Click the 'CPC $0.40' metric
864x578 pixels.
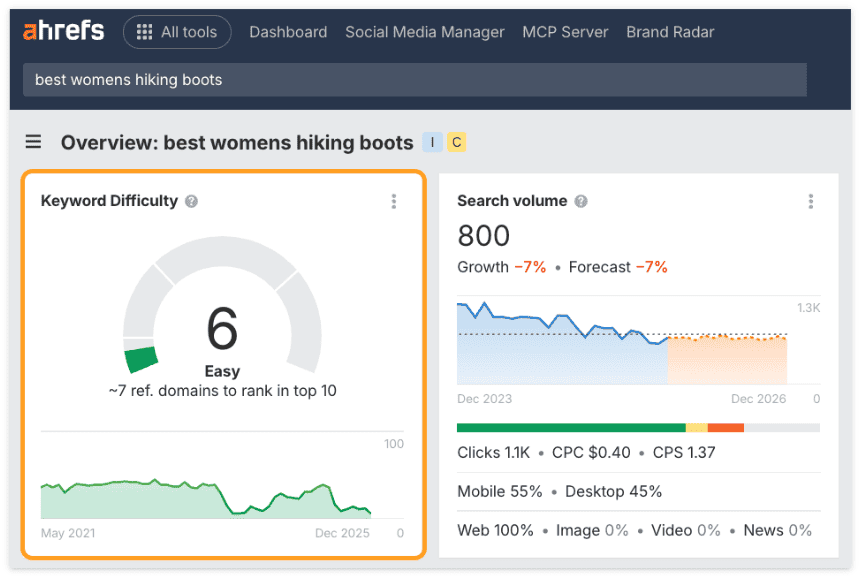point(591,452)
